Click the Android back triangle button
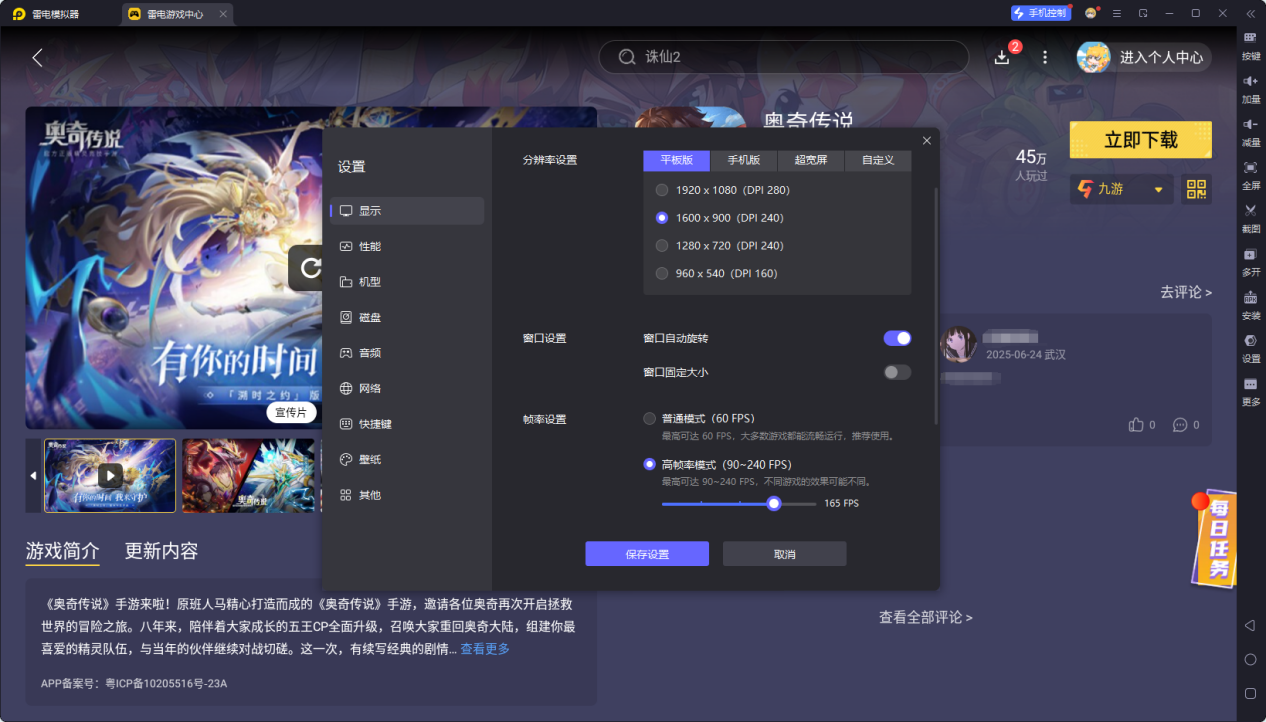 (1250, 625)
